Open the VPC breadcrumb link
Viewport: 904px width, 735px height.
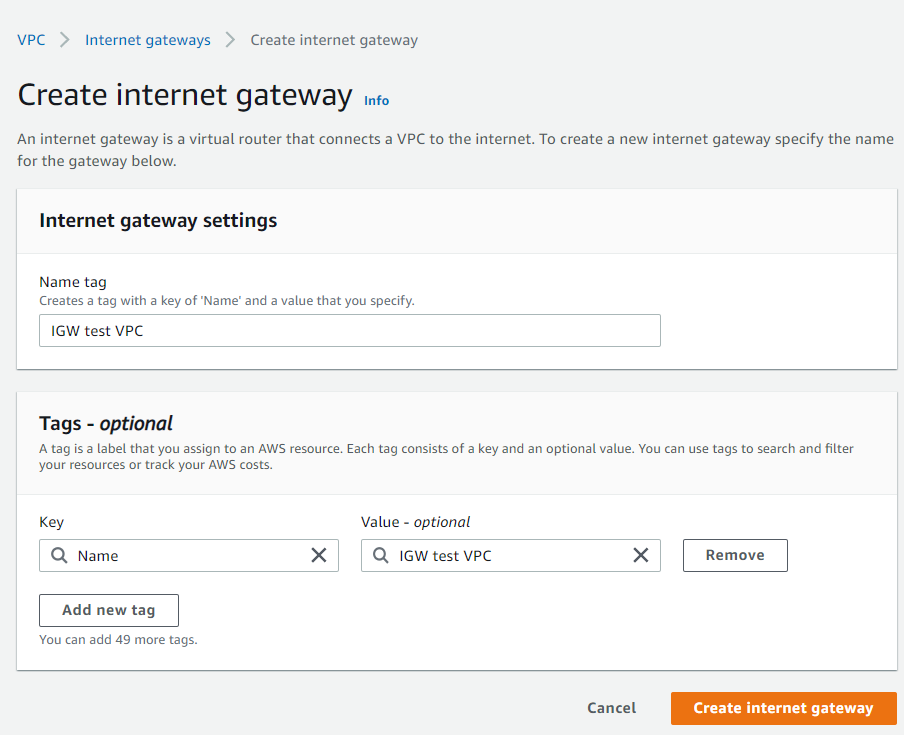pyautogui.click(x=31, y=40)
